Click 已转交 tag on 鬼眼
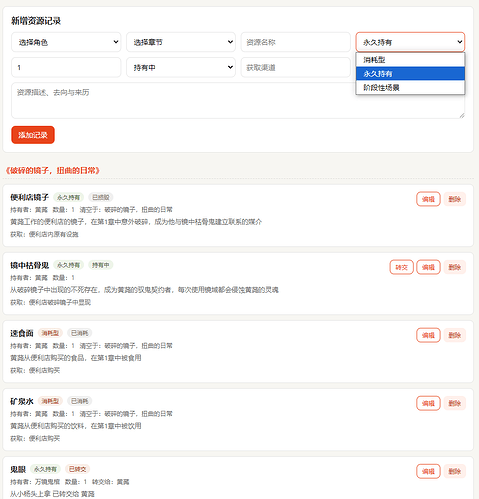The width and height of the screenshot is (479, 499). (x=77, y=469)
